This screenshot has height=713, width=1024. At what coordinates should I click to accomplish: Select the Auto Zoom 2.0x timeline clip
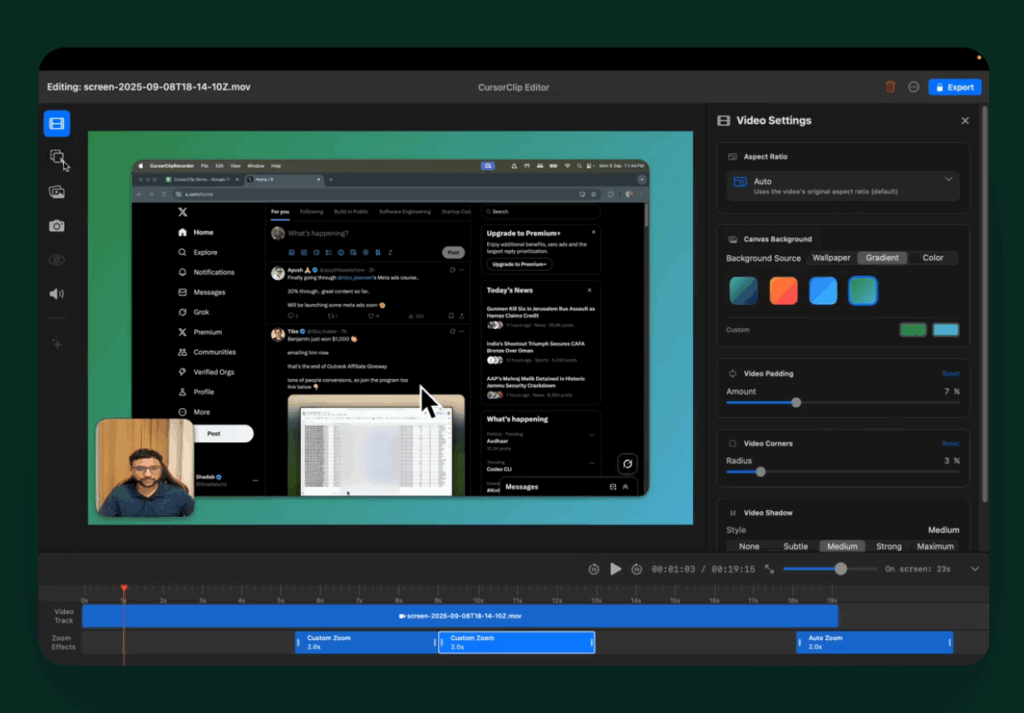[874, 642]
